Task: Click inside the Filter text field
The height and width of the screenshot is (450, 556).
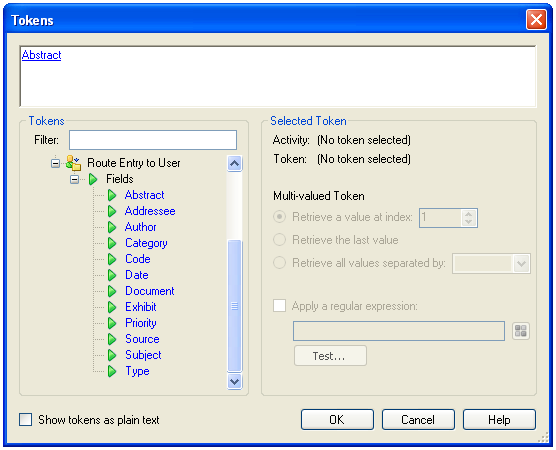Action: (x=153, y=140)
